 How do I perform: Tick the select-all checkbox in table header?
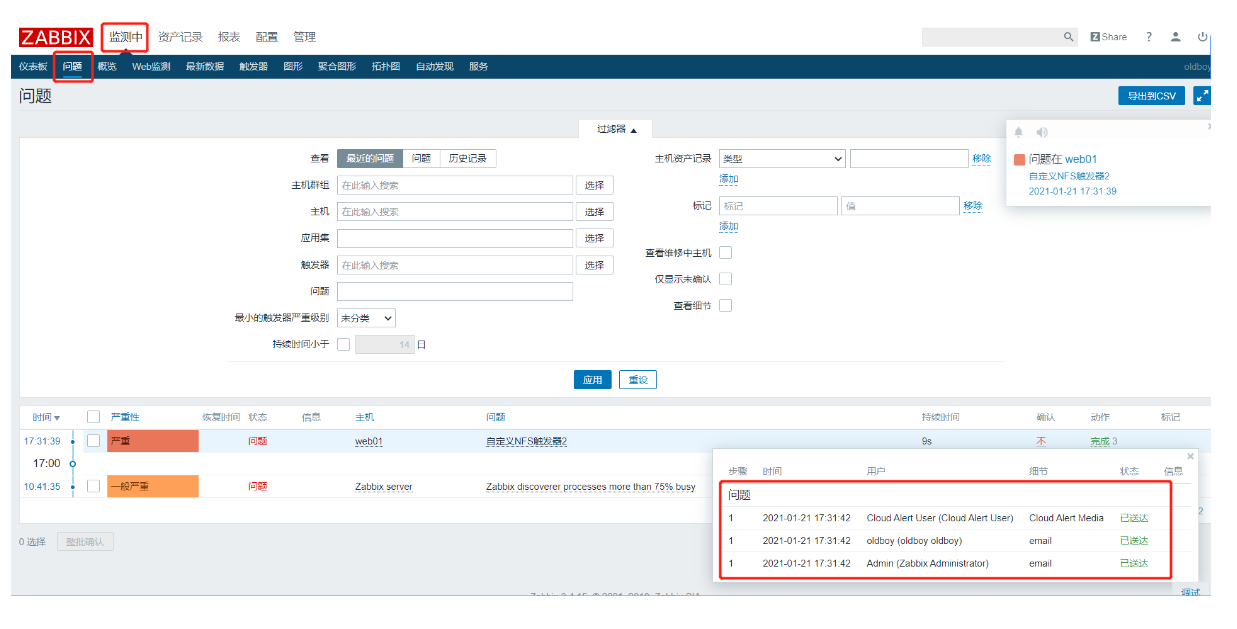[93, 417]
